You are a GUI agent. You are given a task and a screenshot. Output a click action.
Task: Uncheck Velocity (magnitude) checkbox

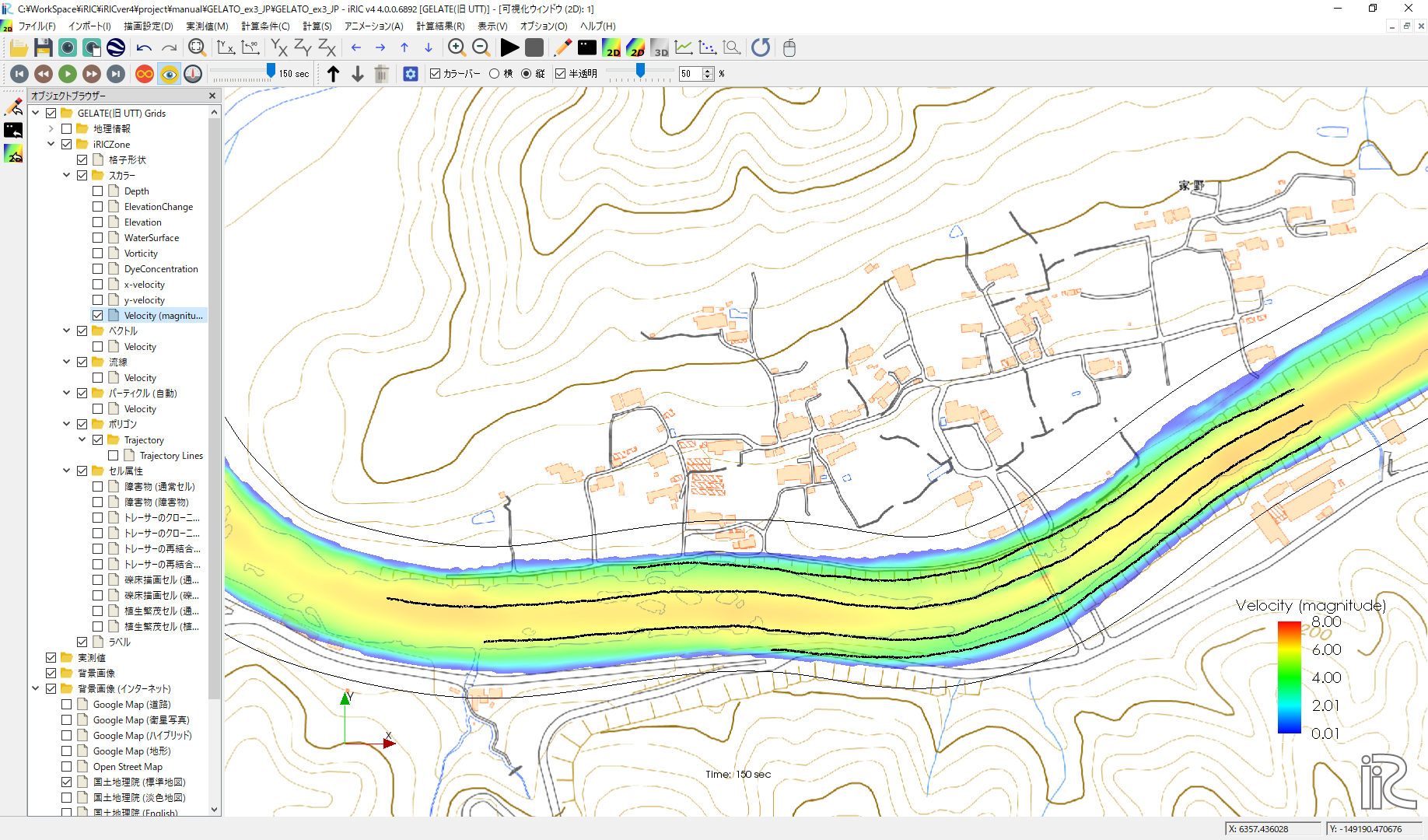click(97, 316)
